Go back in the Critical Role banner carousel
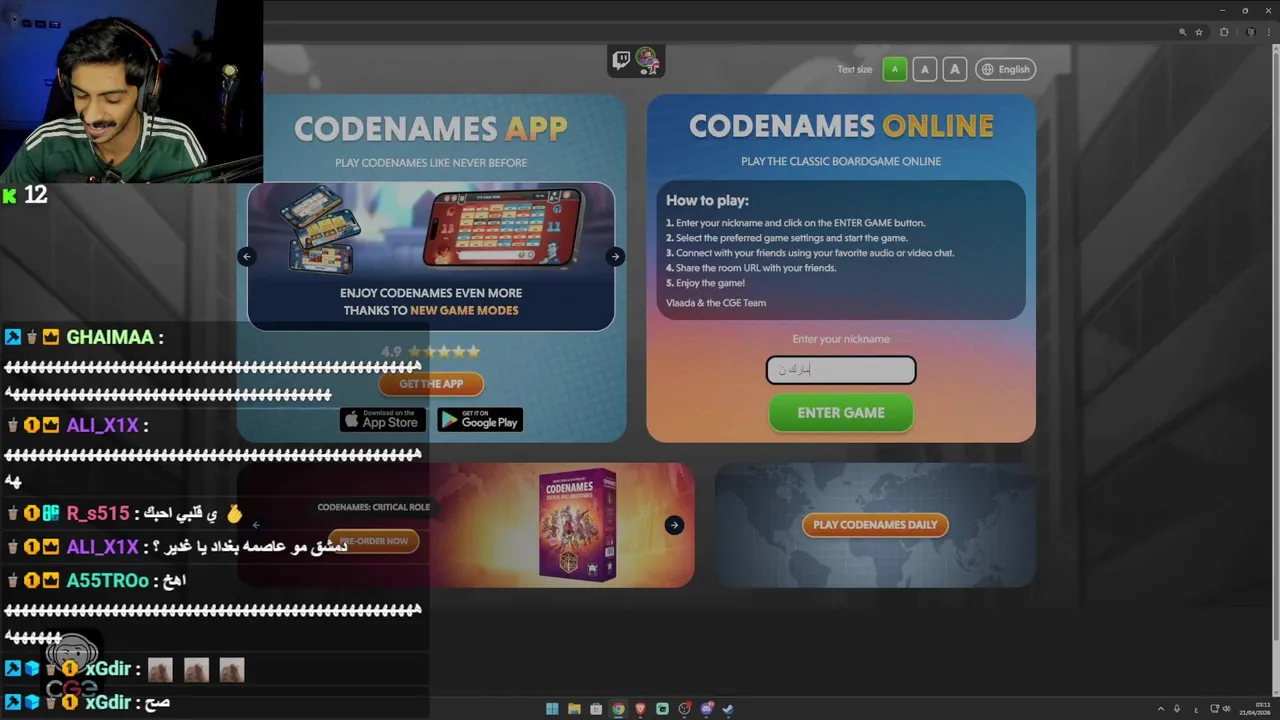Viewport: 1280px width, 720px height. [x=256, y=525]
